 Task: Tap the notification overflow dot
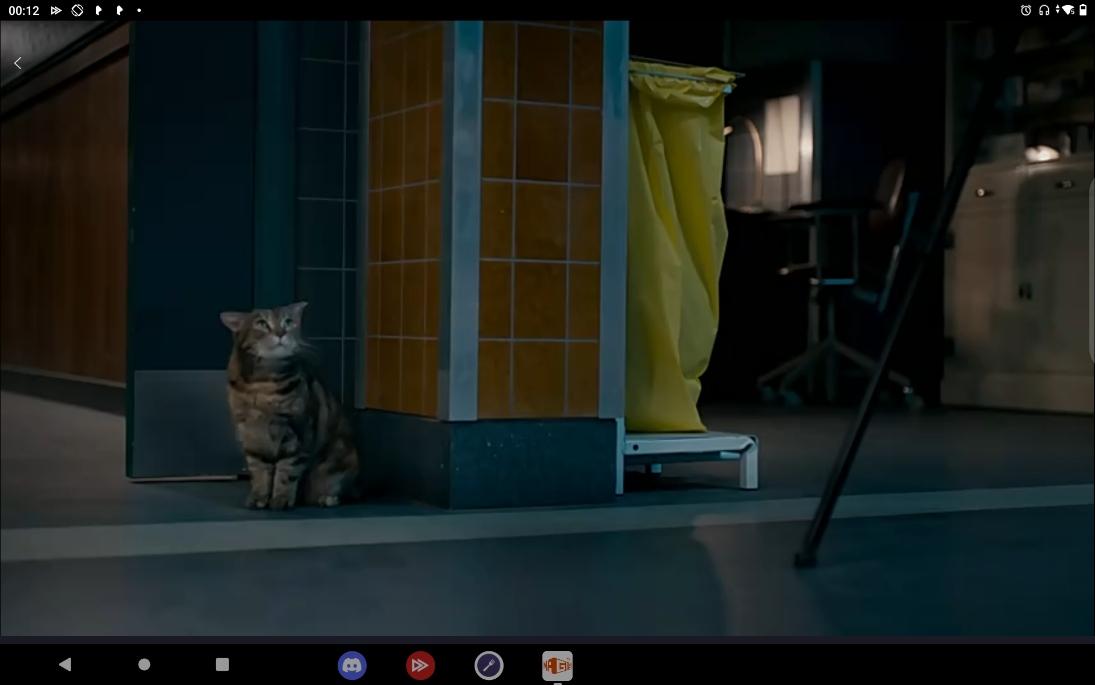point(139,10)
